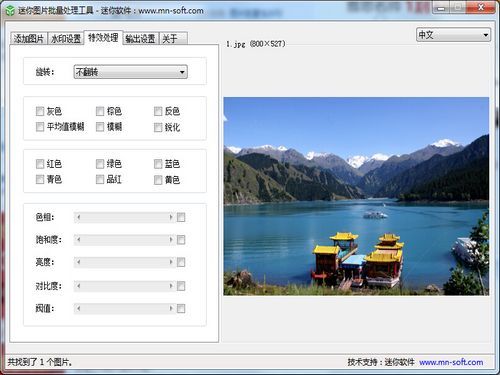Toggle the 锐化 sharpen checkbox
This screenshot has width=500, height=375.
(158, 127)
